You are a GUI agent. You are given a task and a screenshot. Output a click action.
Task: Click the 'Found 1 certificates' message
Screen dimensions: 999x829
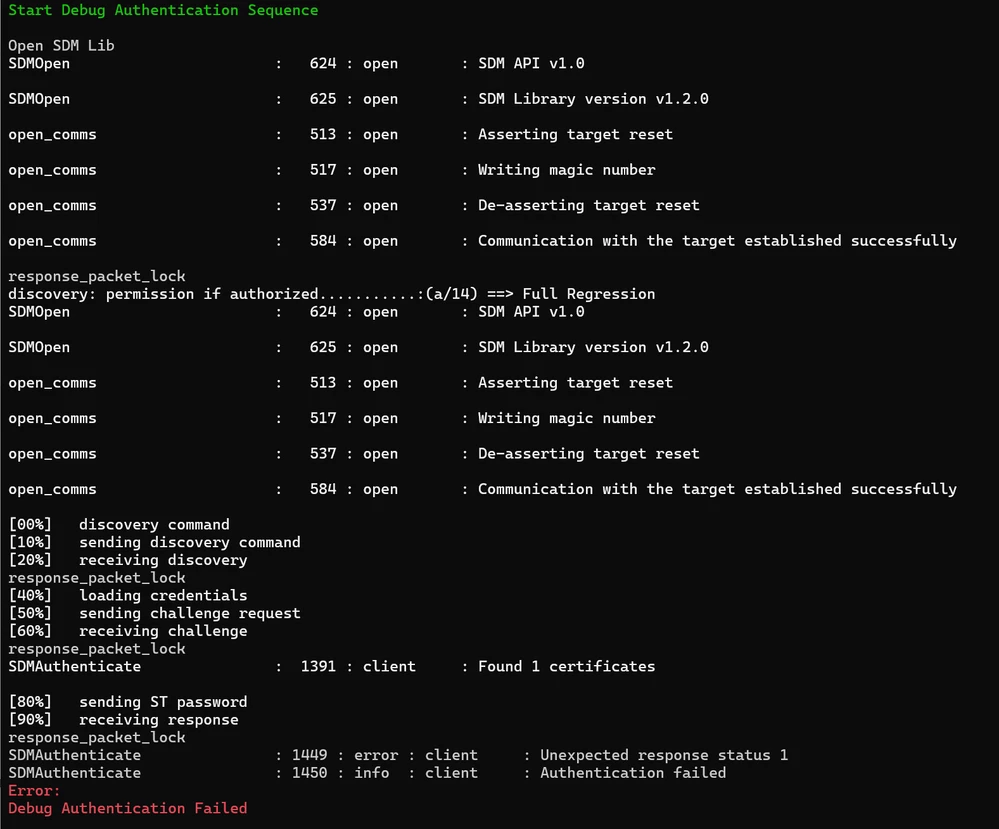[x=566, y=667]
